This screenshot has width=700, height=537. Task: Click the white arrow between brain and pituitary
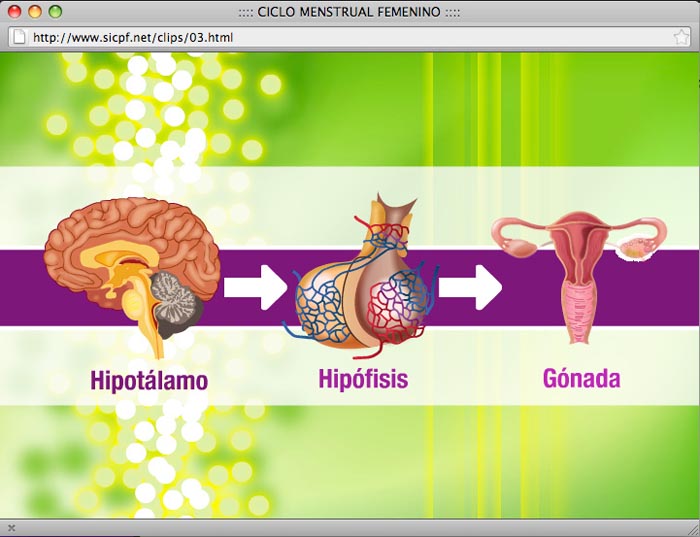pos(255,287)
